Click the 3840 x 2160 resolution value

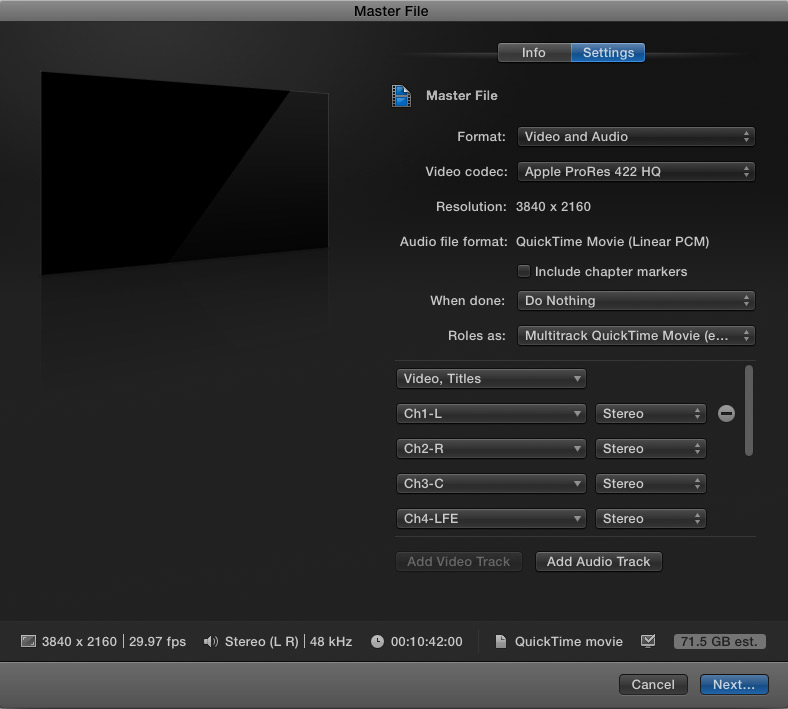click(x=553, y=207)
